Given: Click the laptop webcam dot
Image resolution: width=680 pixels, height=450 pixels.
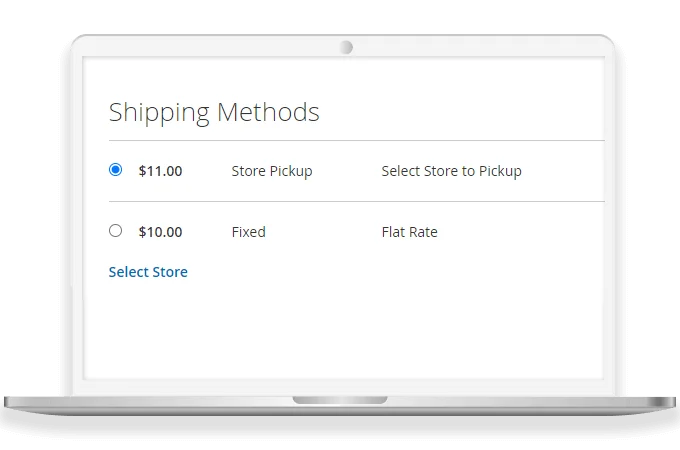Looking at the screenshot, I should click(x=346, y=47).
